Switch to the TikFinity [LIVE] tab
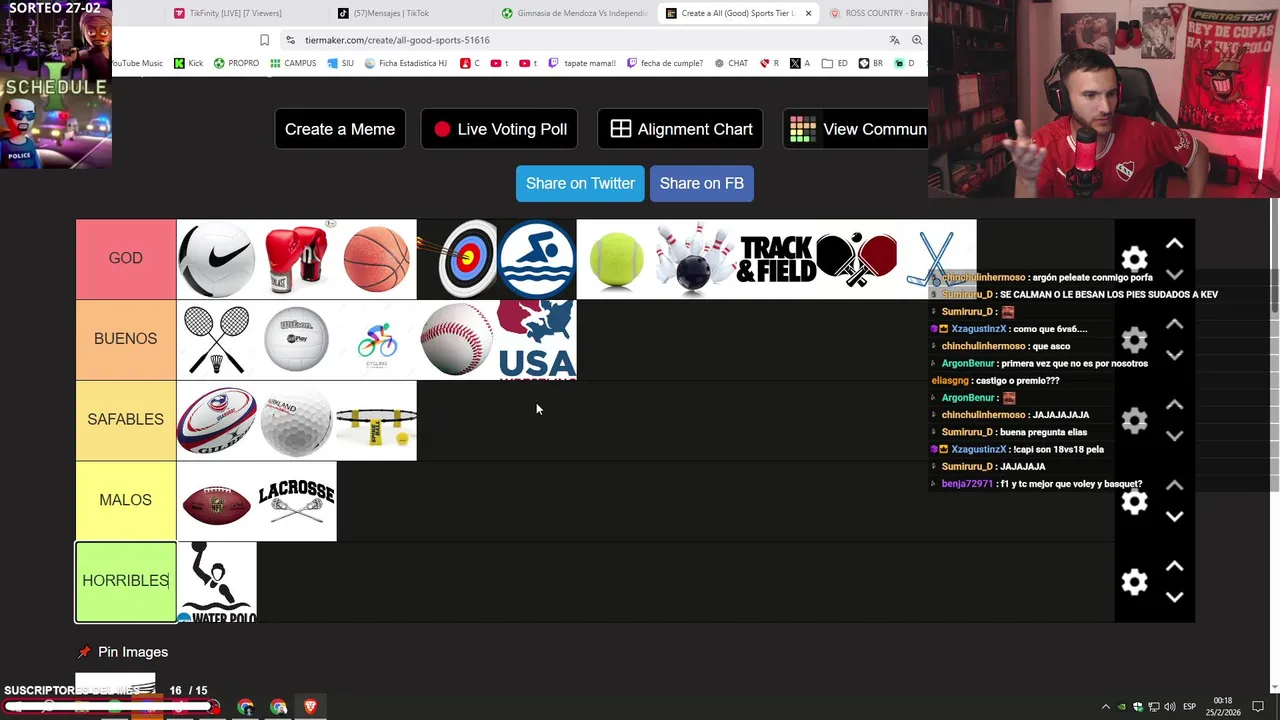This screenshot has width=1280, height=720. click(x=235, y=13)
